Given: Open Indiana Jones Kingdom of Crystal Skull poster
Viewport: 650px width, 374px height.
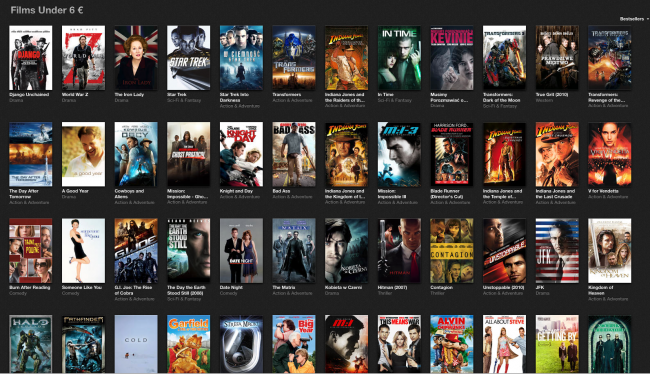Looking at the screenshot, I should pos(347,154).
